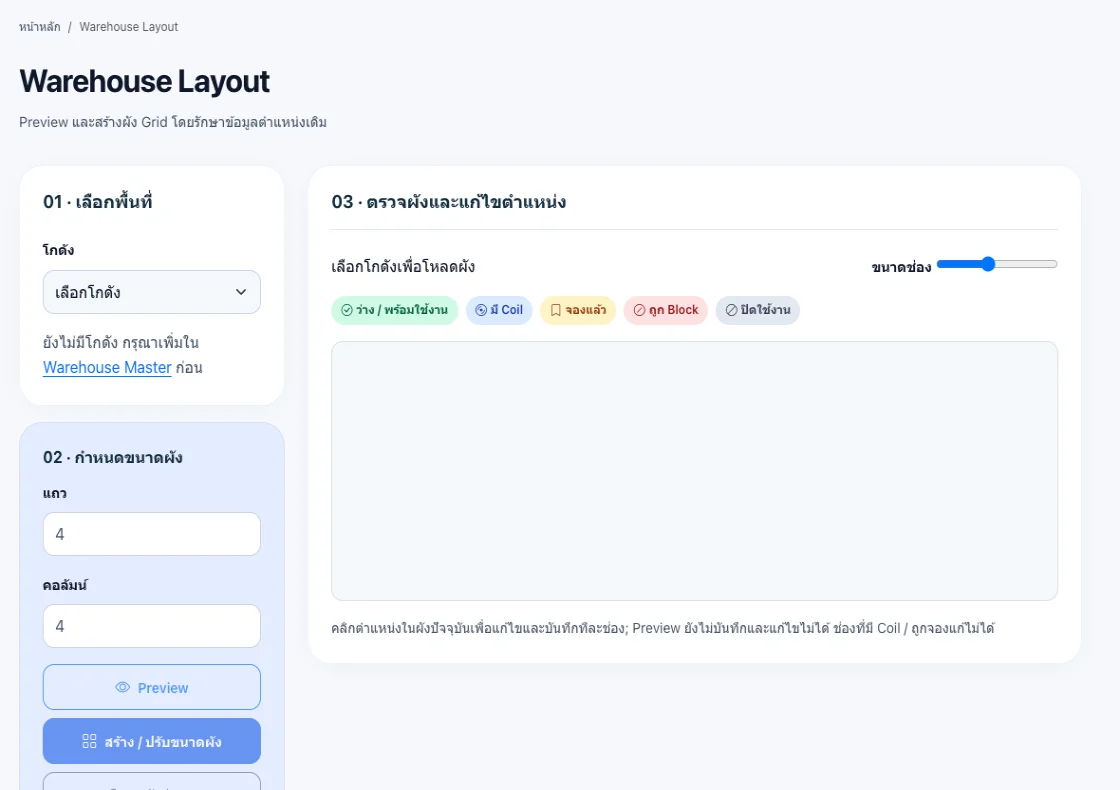Click the empty grid layout preview area
Screen dimensions: 1120x790
coord(694,471)
